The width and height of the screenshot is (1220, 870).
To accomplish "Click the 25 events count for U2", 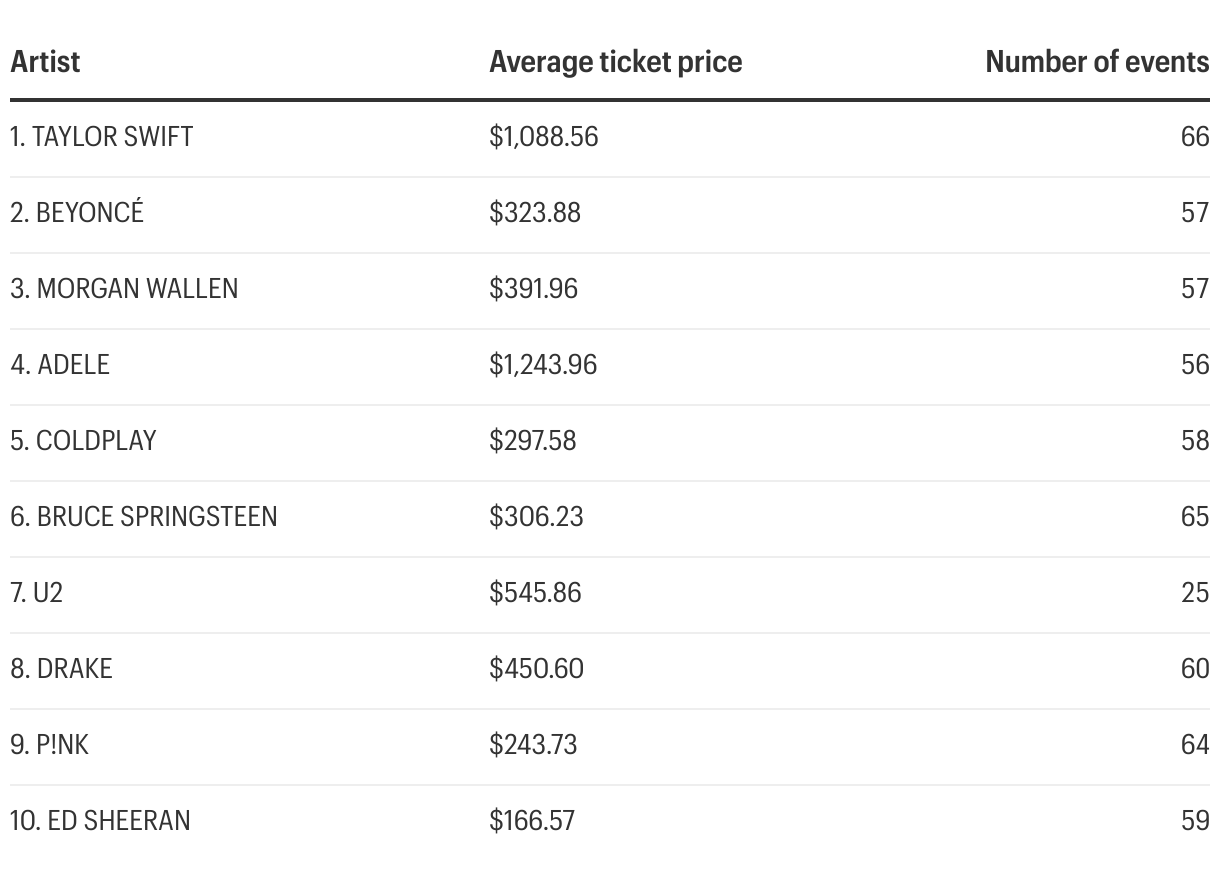I will click(x=1195, y=593).
